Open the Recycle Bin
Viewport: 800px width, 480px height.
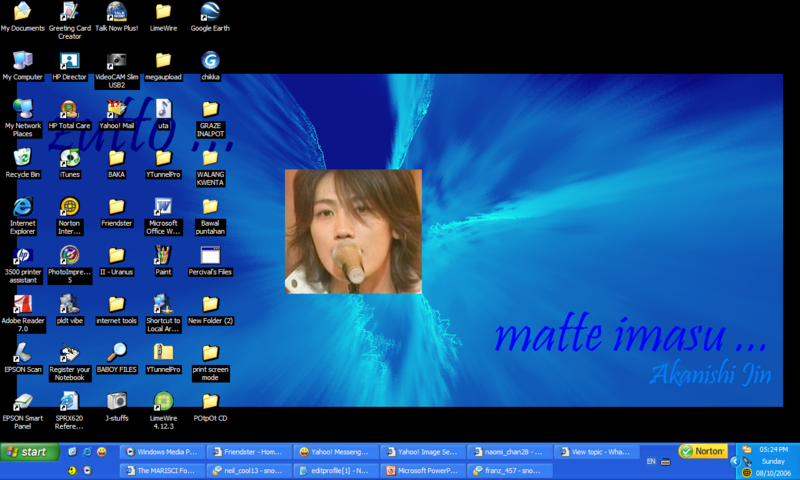22,157
